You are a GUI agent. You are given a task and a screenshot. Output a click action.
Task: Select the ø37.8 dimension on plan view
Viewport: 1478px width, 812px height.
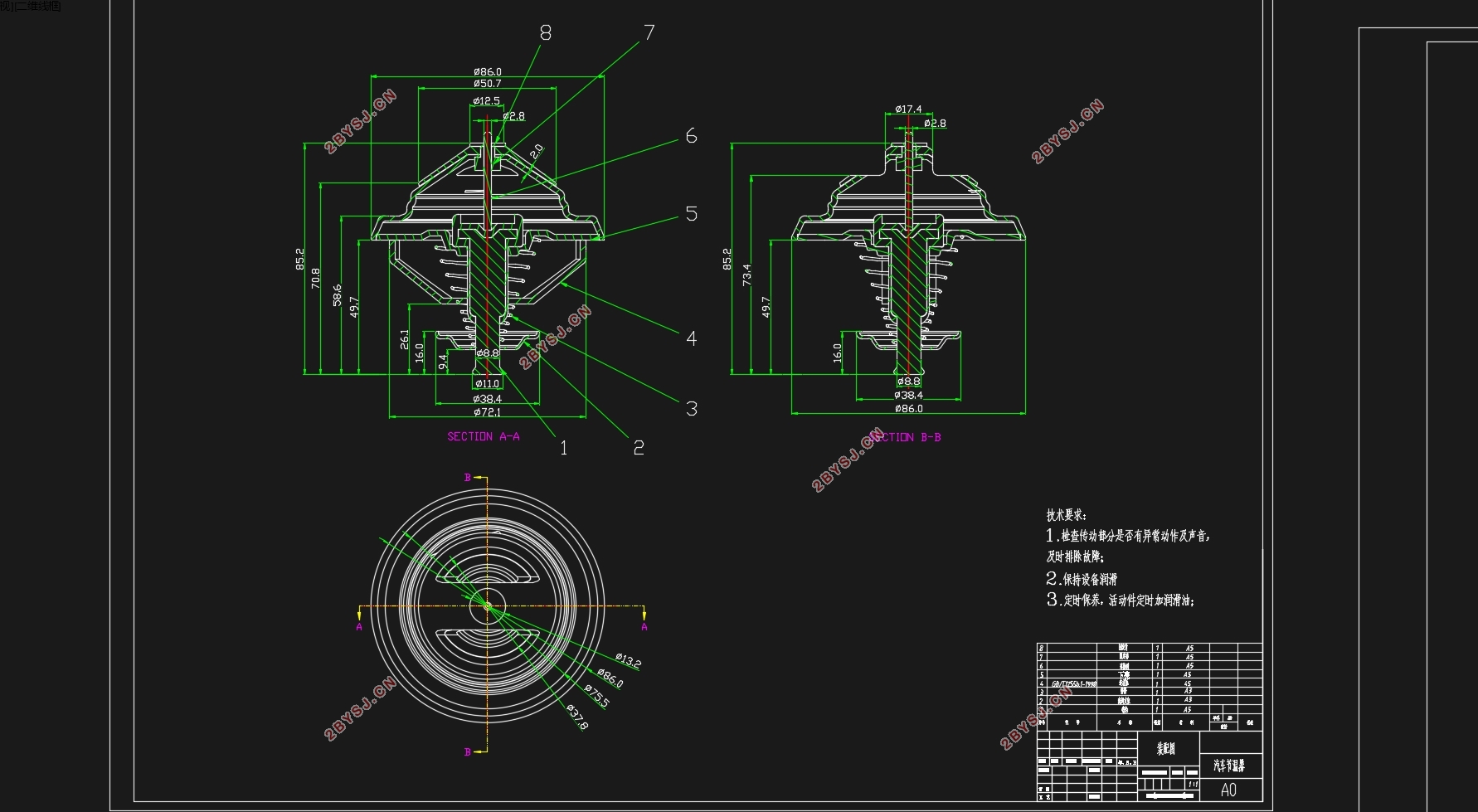click(x=577, y=717)
